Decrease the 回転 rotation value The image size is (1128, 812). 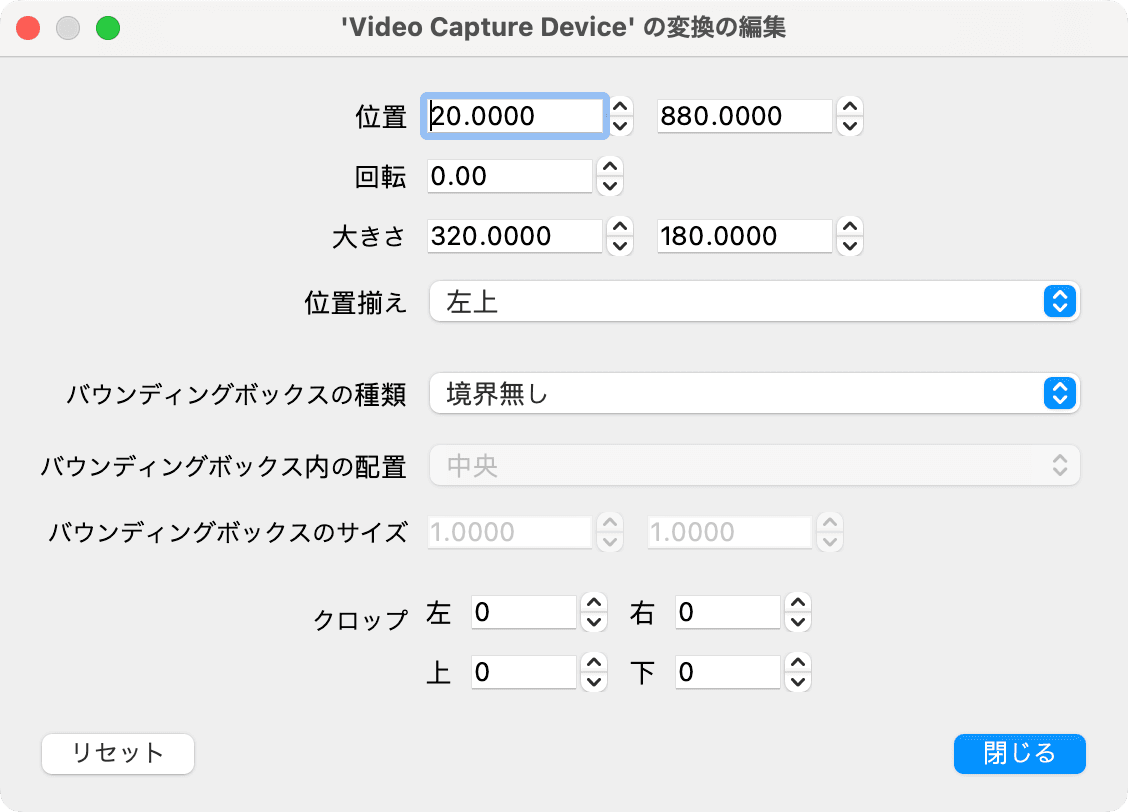coord(610,186)
